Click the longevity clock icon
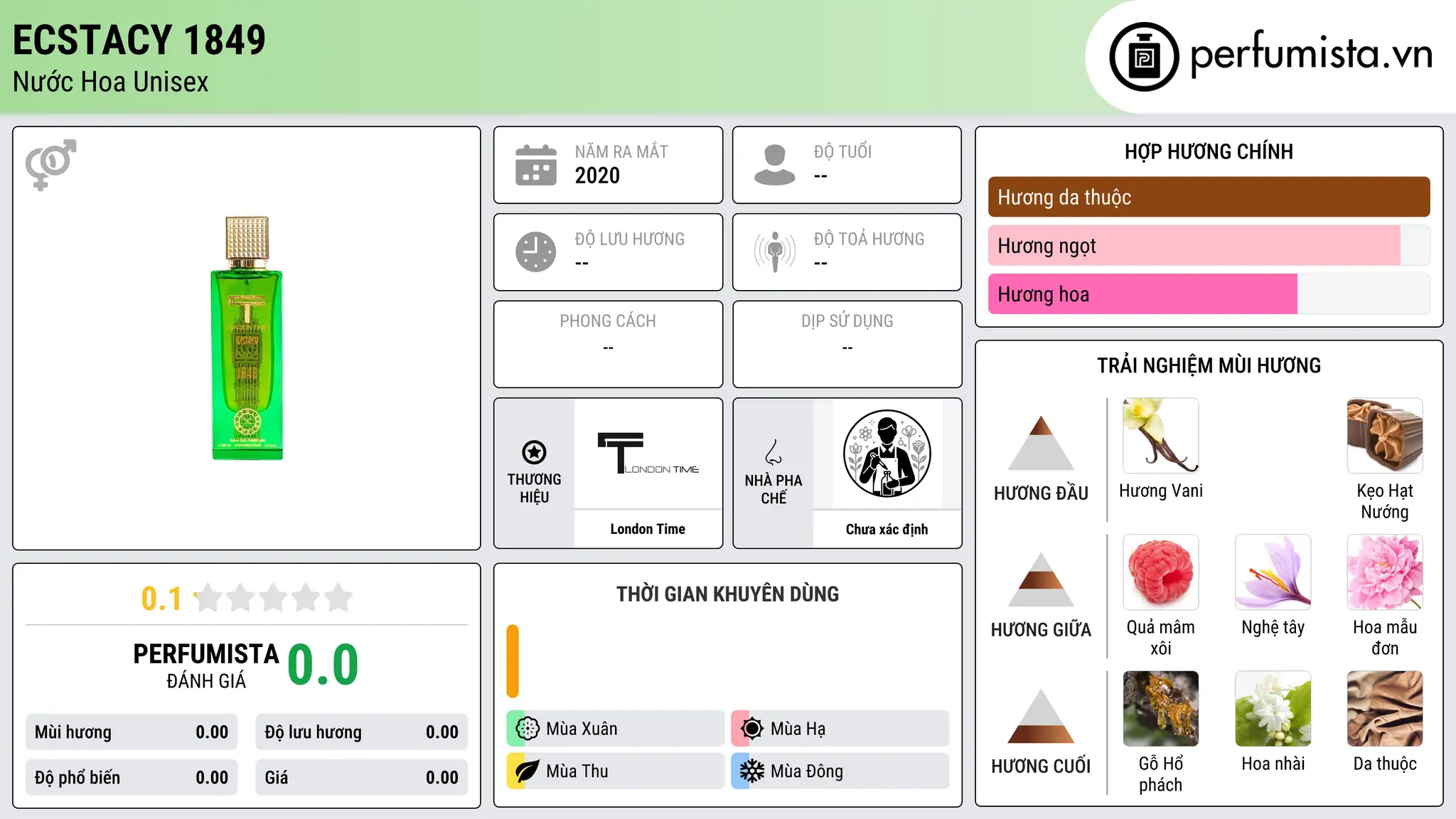This screenshot has width=1456, height=819. tap(536, 252)
